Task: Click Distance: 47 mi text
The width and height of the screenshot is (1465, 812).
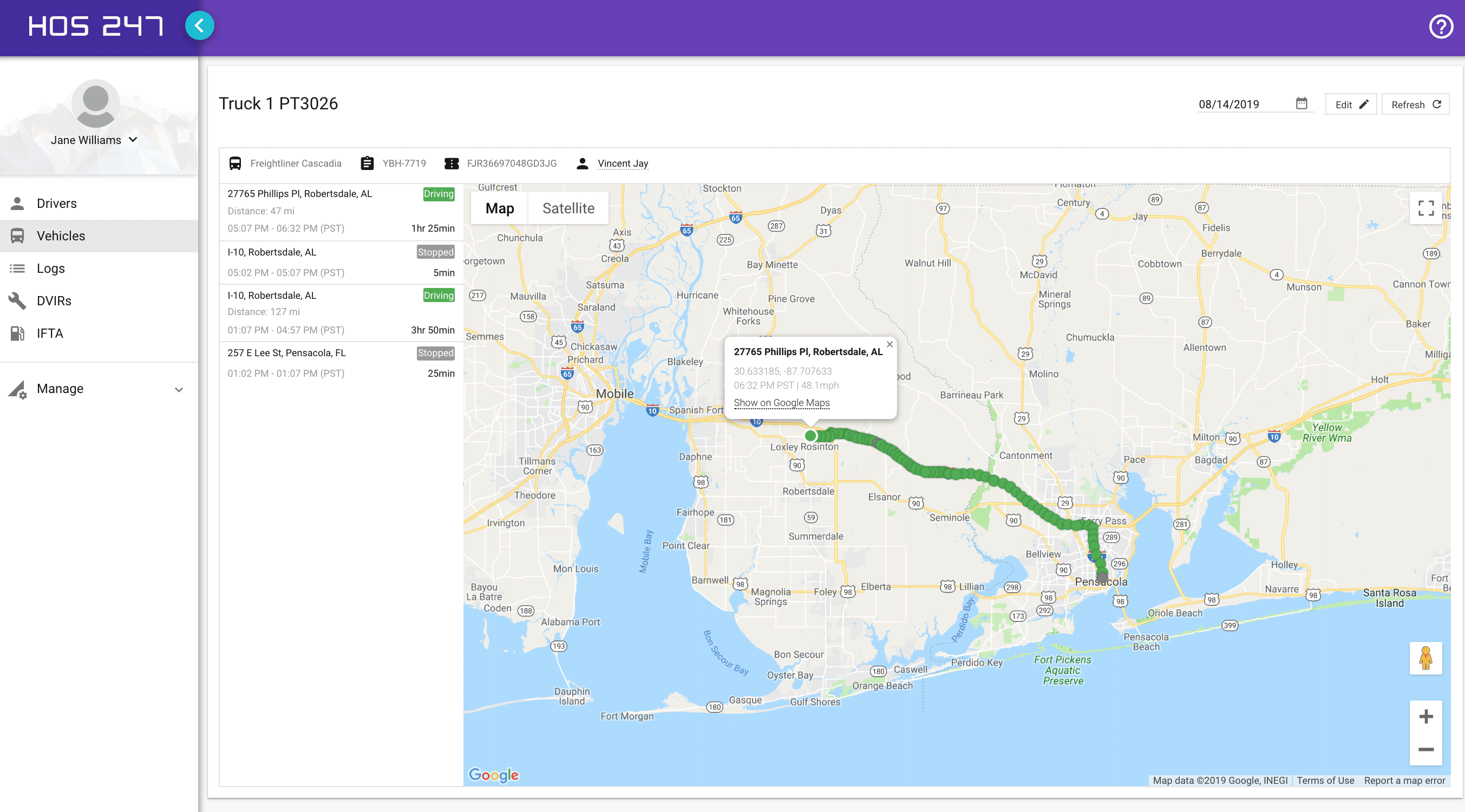Action: (261, 211)
